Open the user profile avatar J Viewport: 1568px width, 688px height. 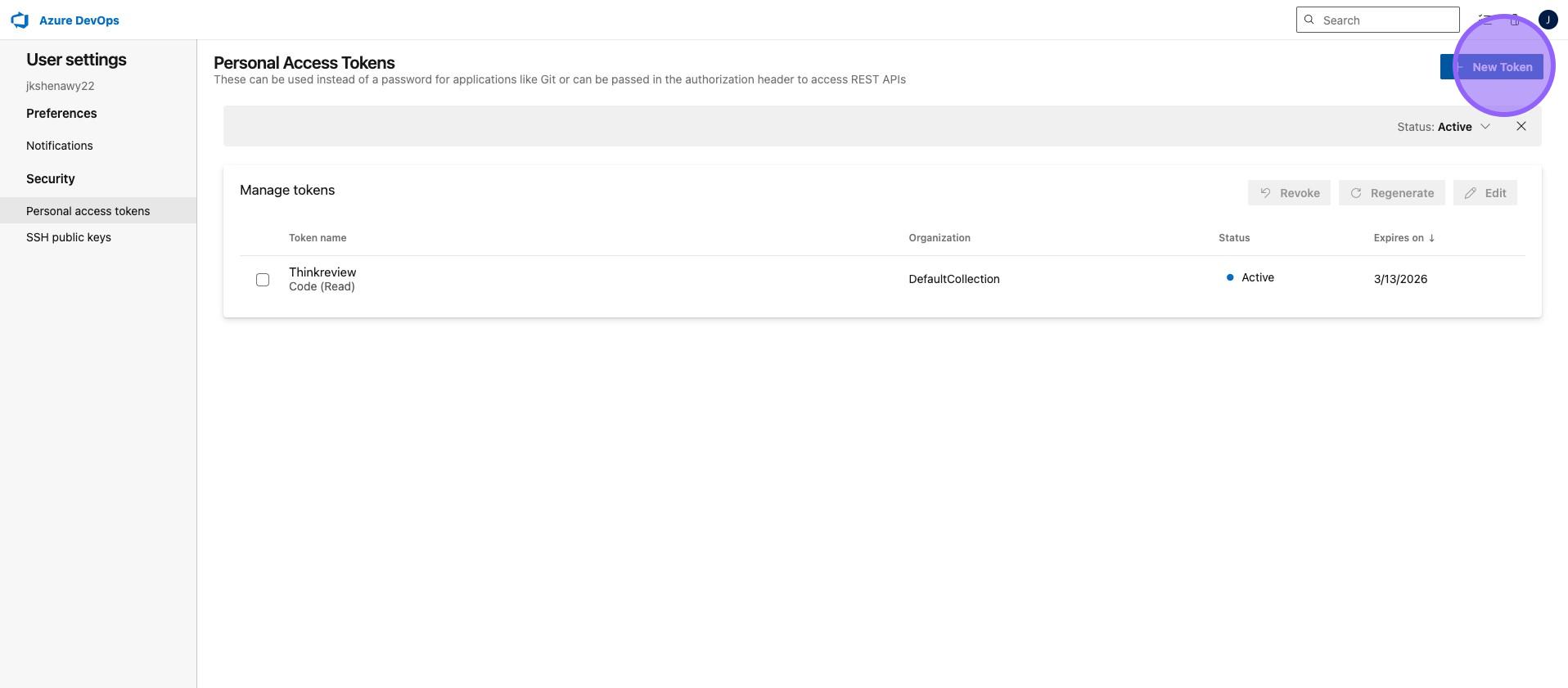pos(1548,20)
